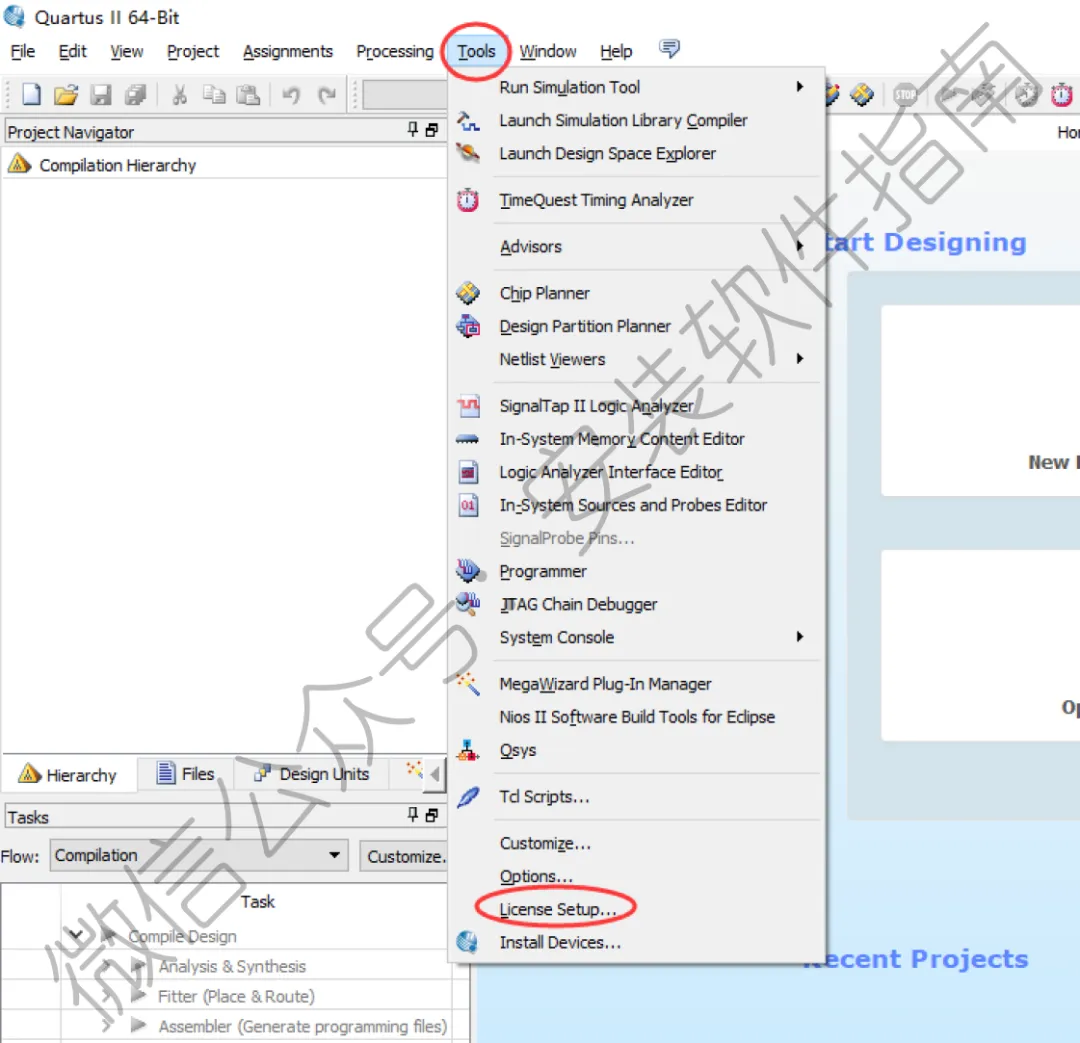Click the Customize button in Tasks
The width and height of the screenshot is (1080, 1043).
tap(404, 856)
